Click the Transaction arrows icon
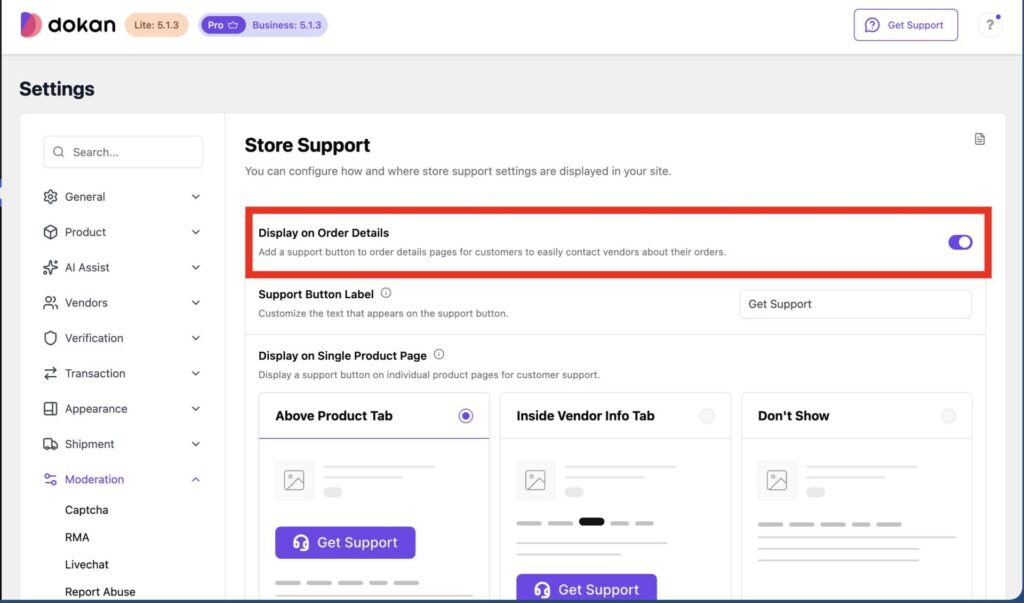 coord(50,373)
